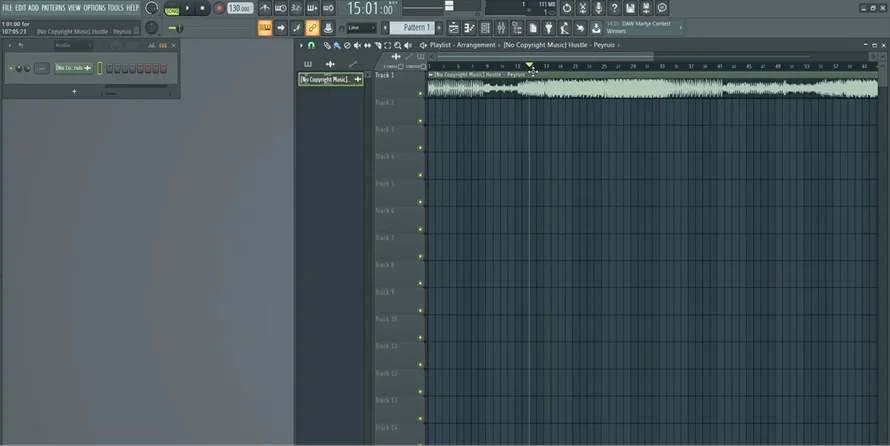Open the plugin picker plug icon
890x446 pixels.
click(x=548, y=28)
